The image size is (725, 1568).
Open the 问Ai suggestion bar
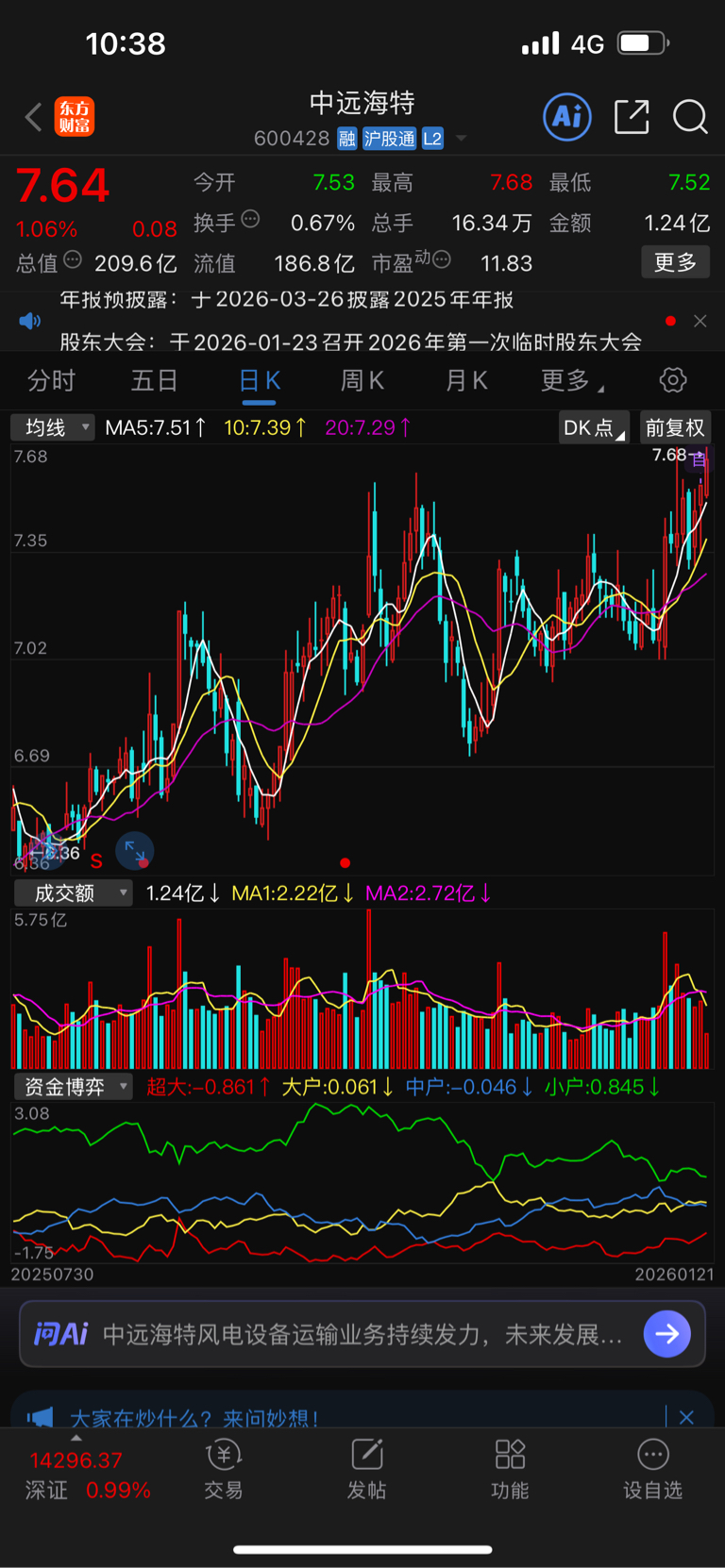coord(362,1334)
